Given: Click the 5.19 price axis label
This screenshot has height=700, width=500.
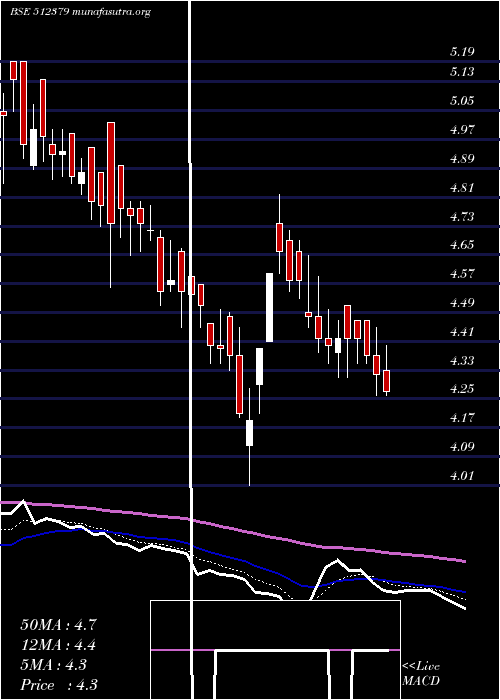Looking at the screenshot, I should (x=462, y=52).
